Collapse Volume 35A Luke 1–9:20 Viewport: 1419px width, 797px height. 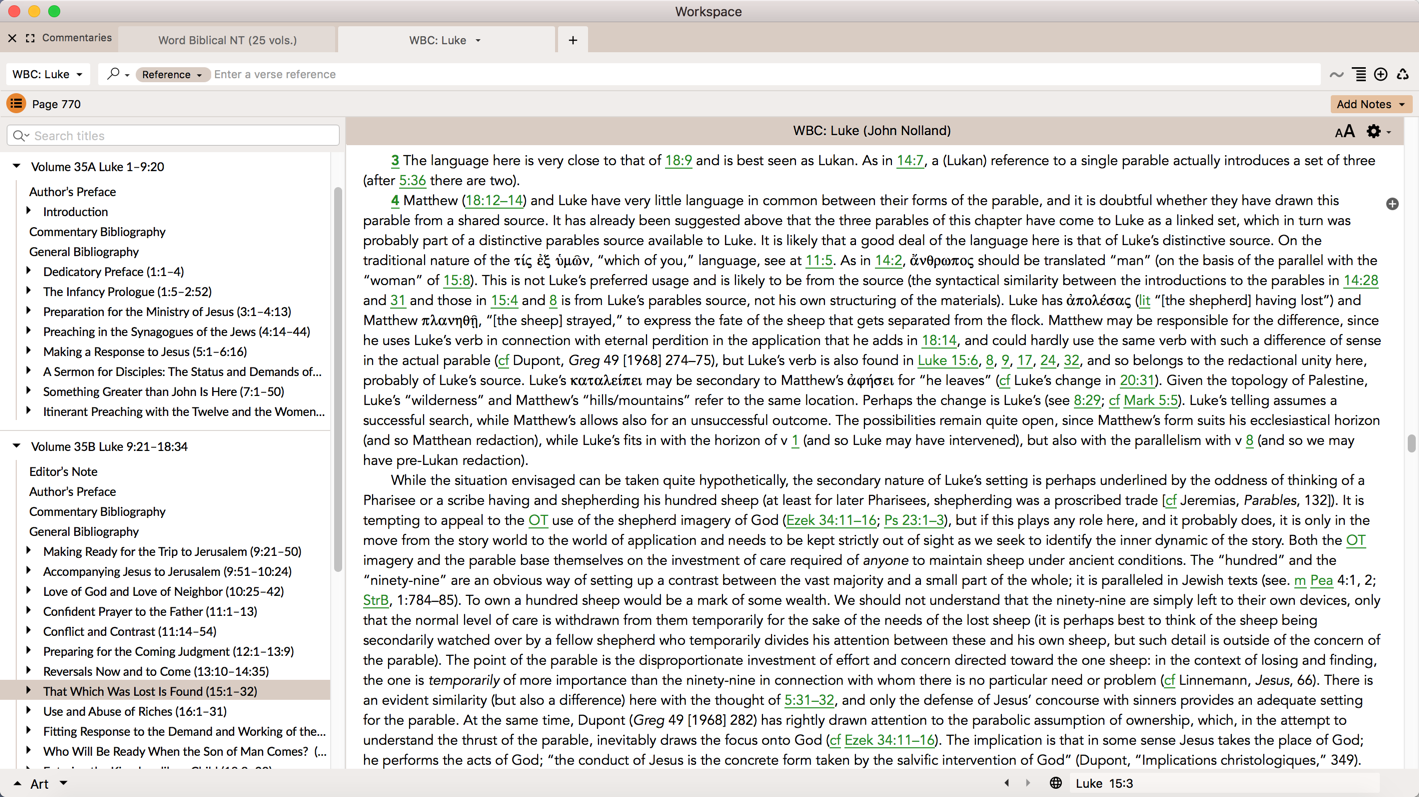pos(17,167)
